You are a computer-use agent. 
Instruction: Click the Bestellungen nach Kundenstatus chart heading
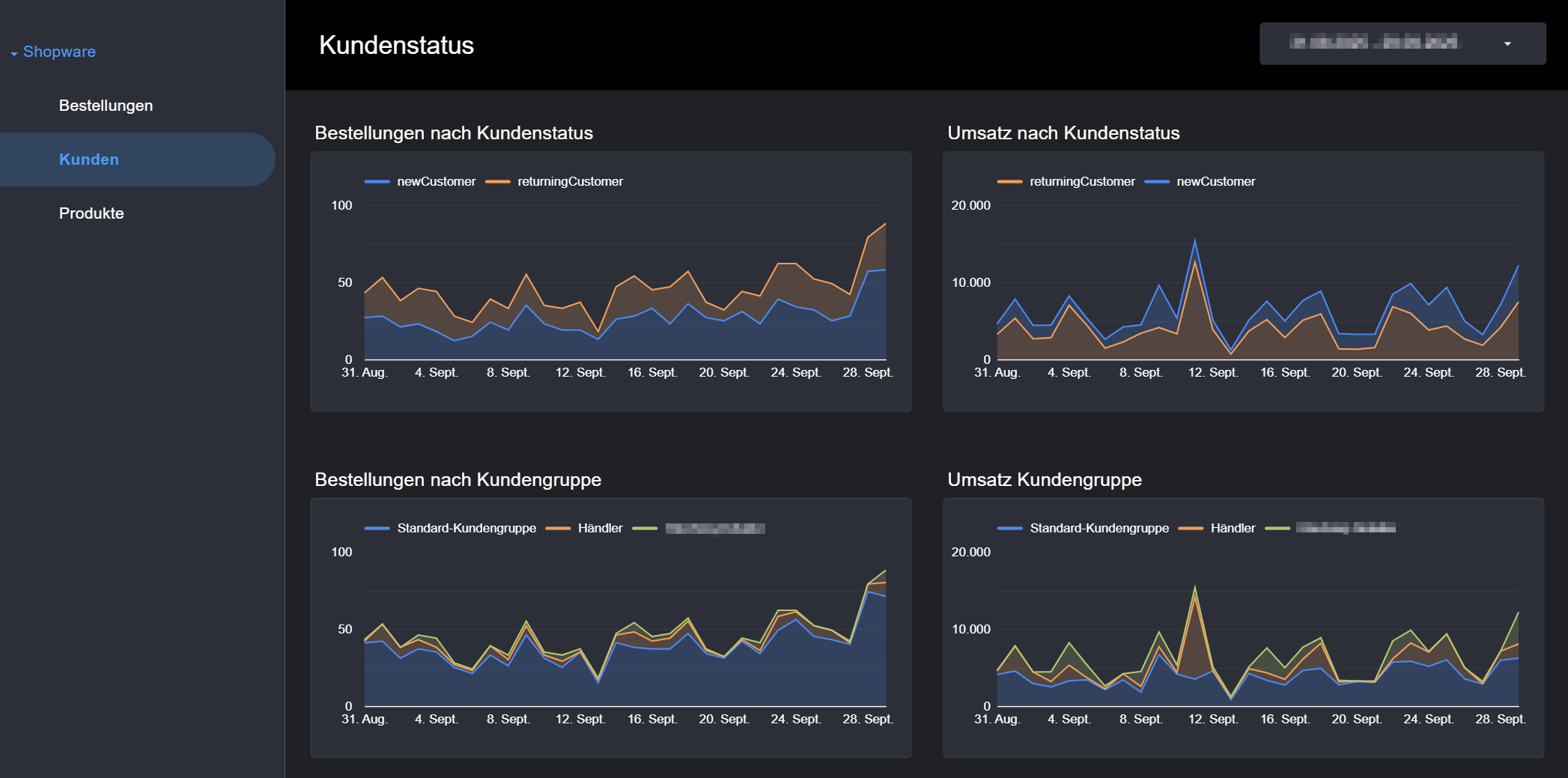click(x=453, y=133)
